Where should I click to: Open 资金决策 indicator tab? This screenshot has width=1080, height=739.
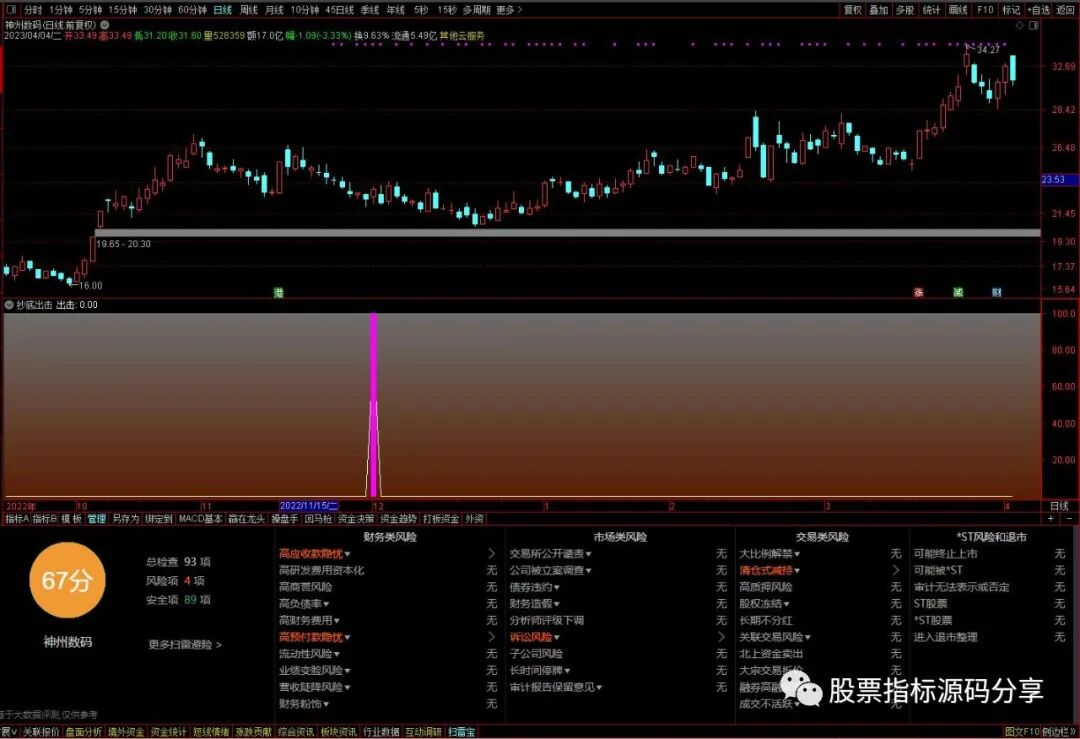tap(356, 519)
